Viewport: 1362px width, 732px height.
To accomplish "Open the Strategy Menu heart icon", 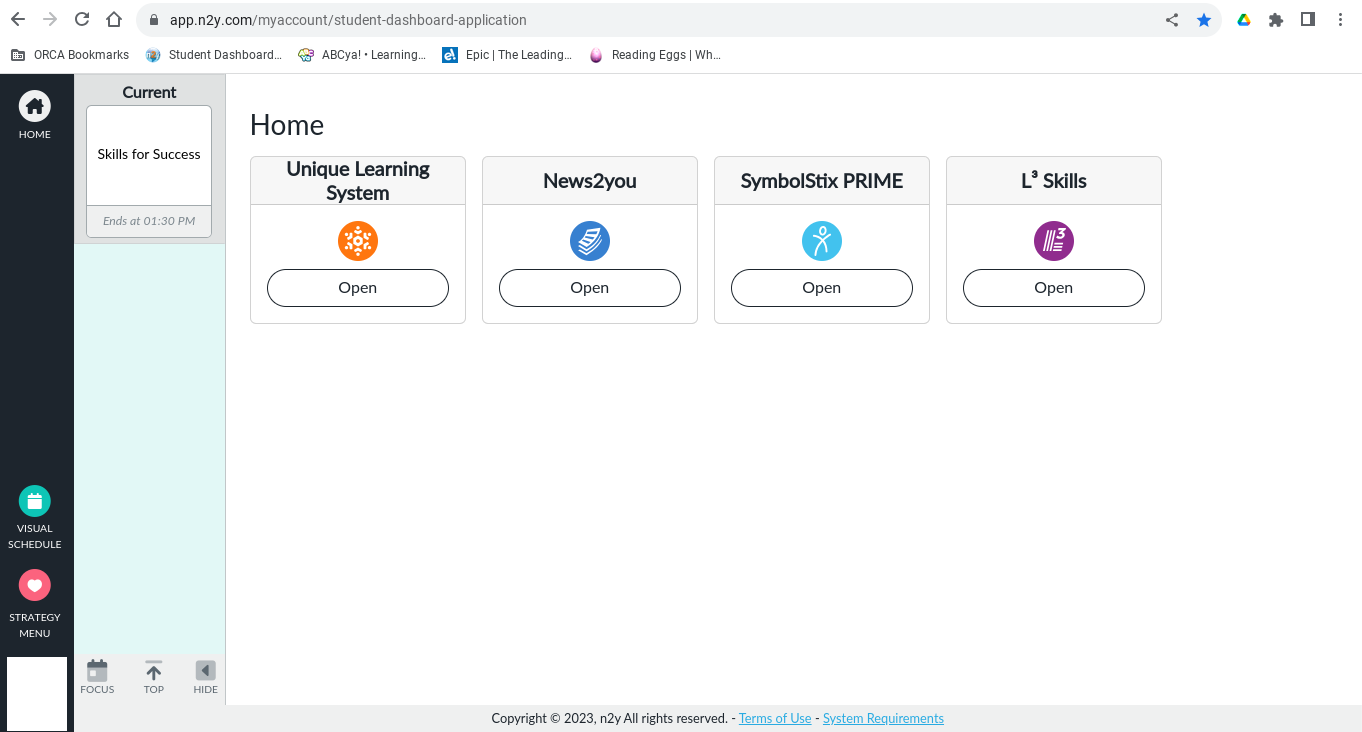I will coord(35,585).
